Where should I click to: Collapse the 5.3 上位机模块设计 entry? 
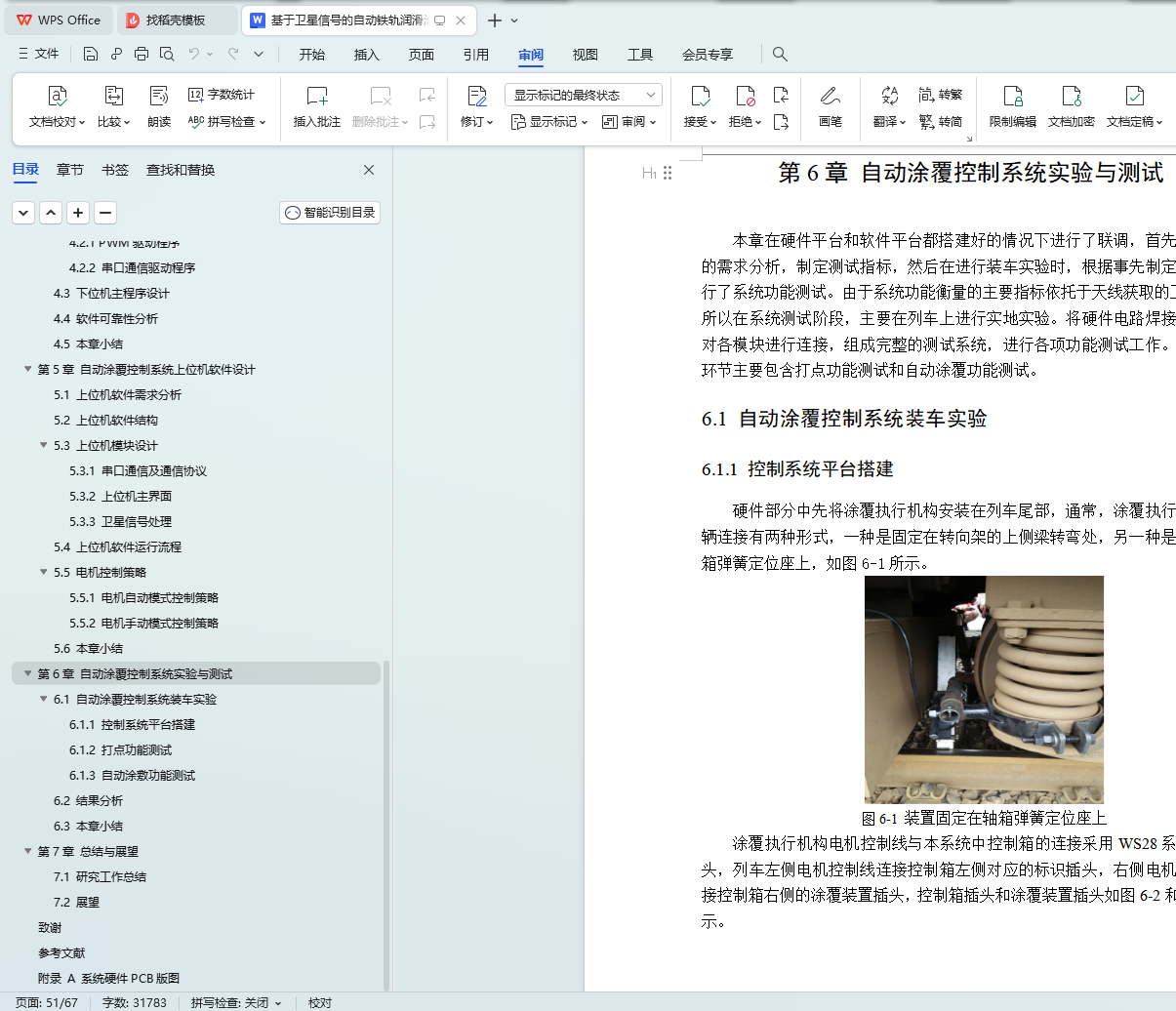coord(43,445)
